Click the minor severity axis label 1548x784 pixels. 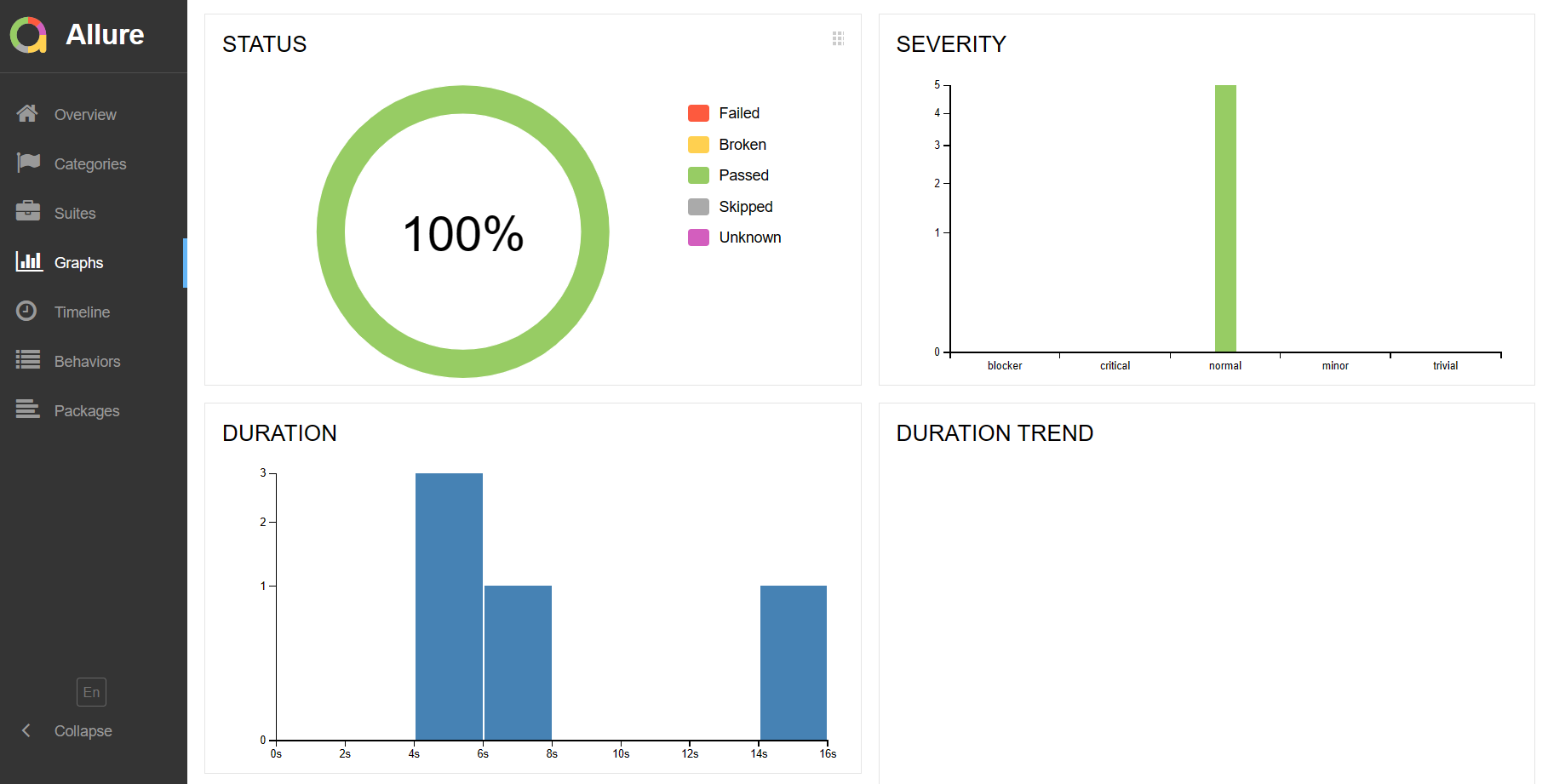click(1335, 366)
